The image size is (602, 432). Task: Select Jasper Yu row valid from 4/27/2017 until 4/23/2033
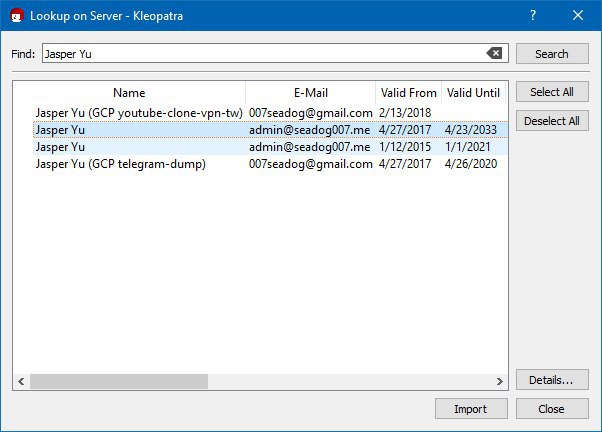[x=270, y=130]
